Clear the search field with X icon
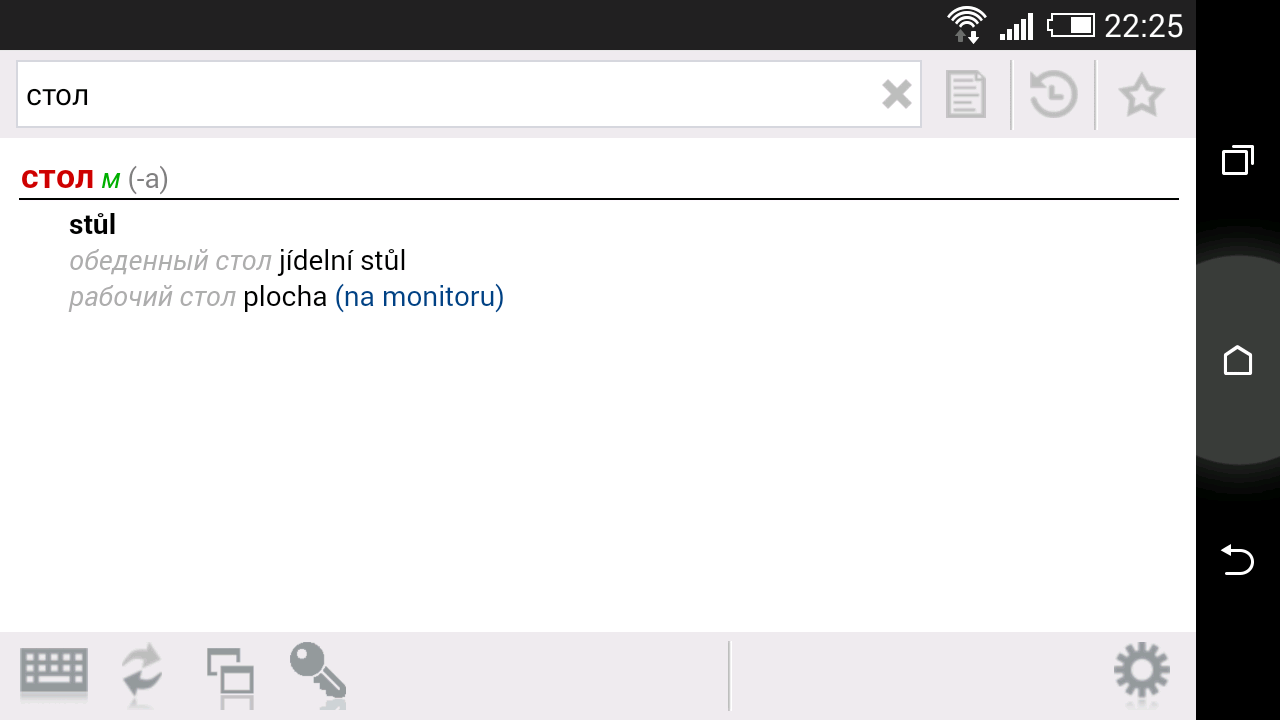 pyautogui.click(x=897, y=95)
